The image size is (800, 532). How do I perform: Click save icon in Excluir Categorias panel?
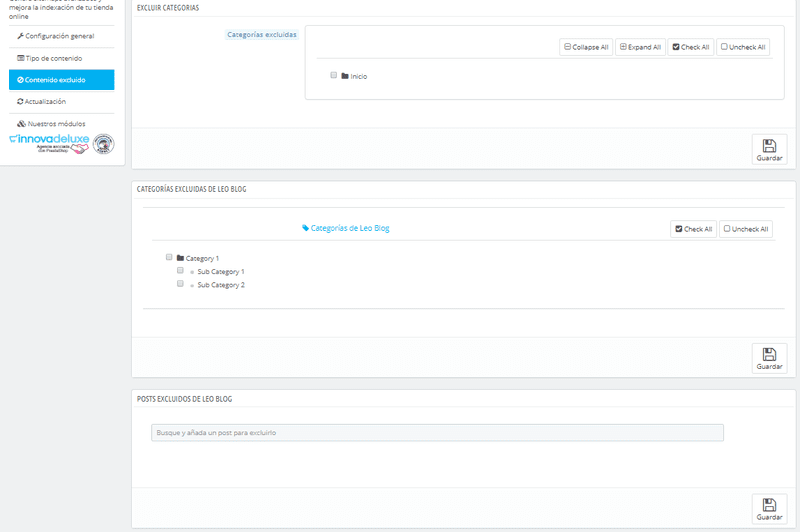pos(769,146)
